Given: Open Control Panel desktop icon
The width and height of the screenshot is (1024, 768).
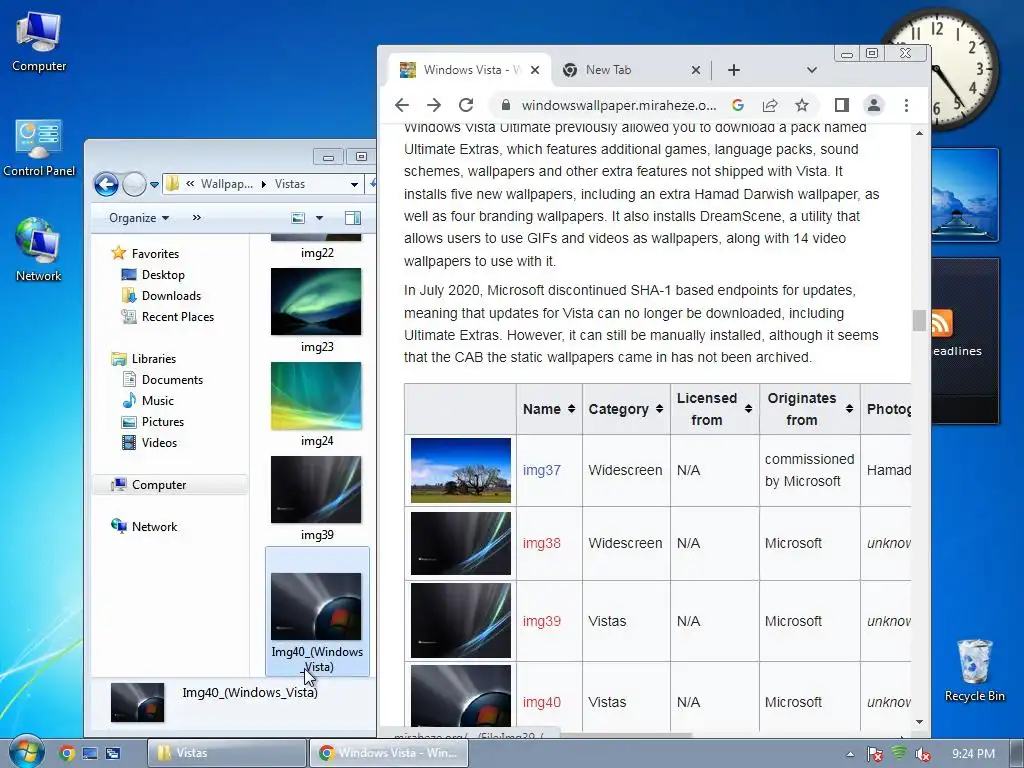Looking at the screenshot, I should (39, 148).
